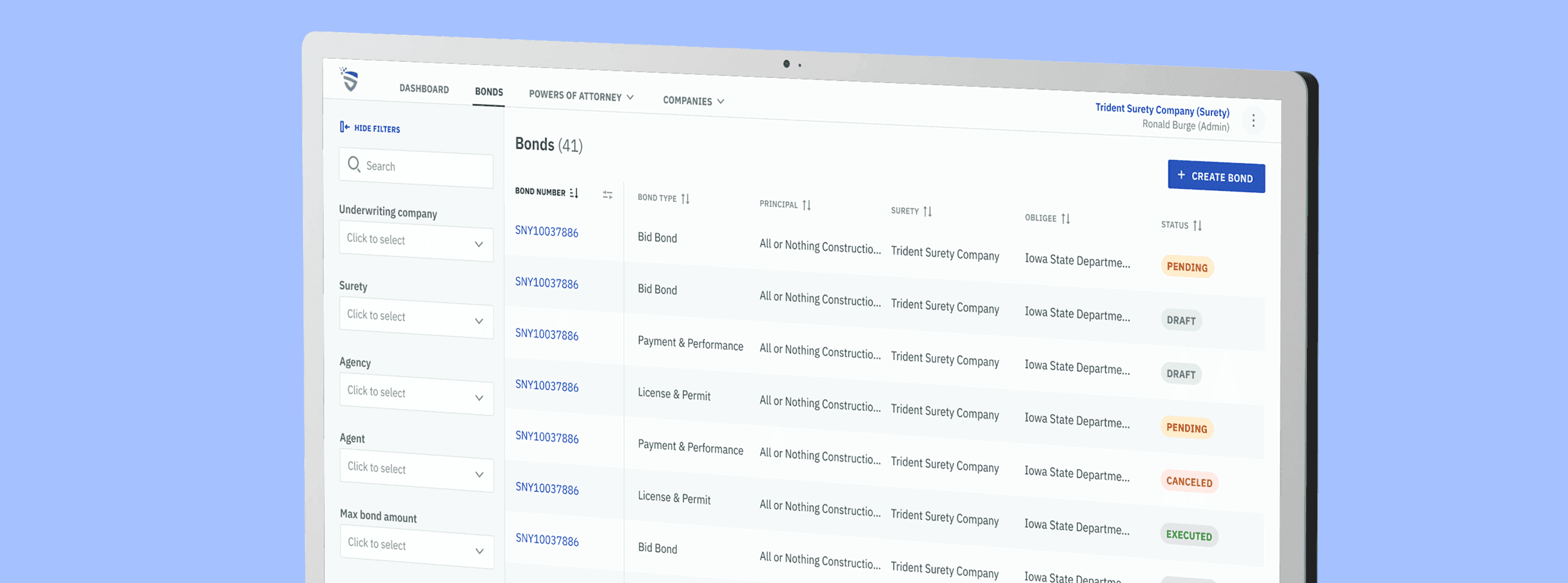Click the shield logo icon

coord(349,79)
